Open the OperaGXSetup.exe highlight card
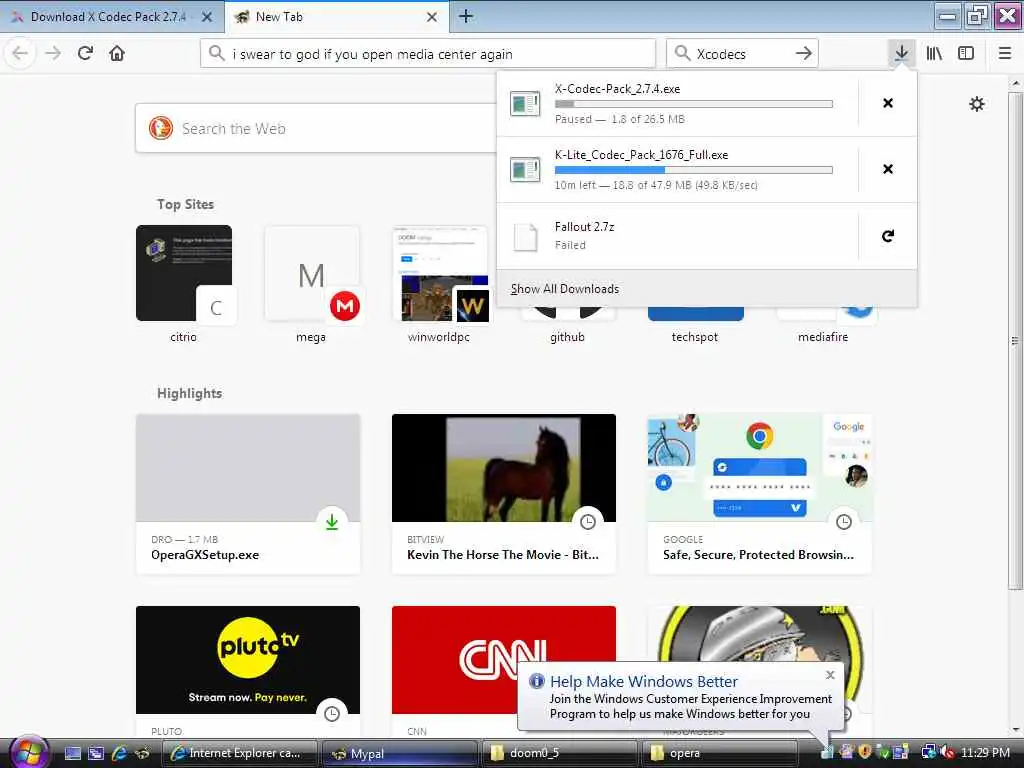The width and height of the screenshot is (1024, 768). click(x=248, y=494)
